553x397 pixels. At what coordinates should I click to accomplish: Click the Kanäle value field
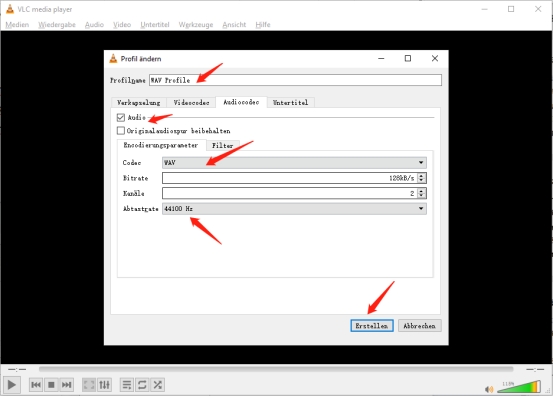click(290, 193)
